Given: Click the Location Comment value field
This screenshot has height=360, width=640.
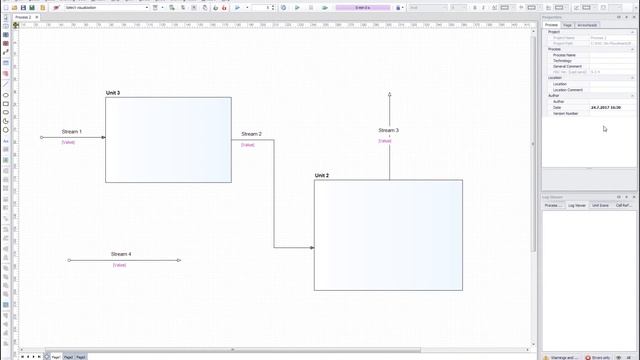Looking at the screenshot, I should (x=612, y=89).
